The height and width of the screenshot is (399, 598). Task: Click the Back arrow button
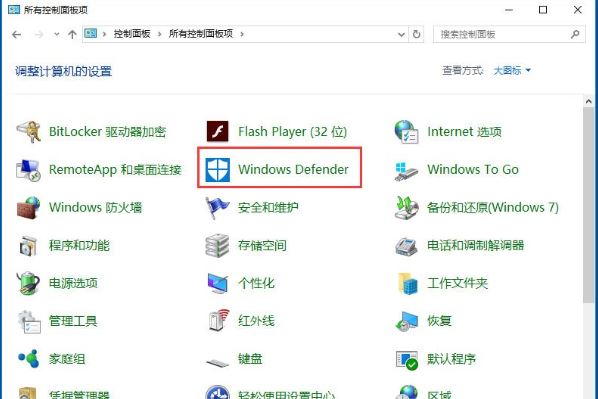(16, 35)
